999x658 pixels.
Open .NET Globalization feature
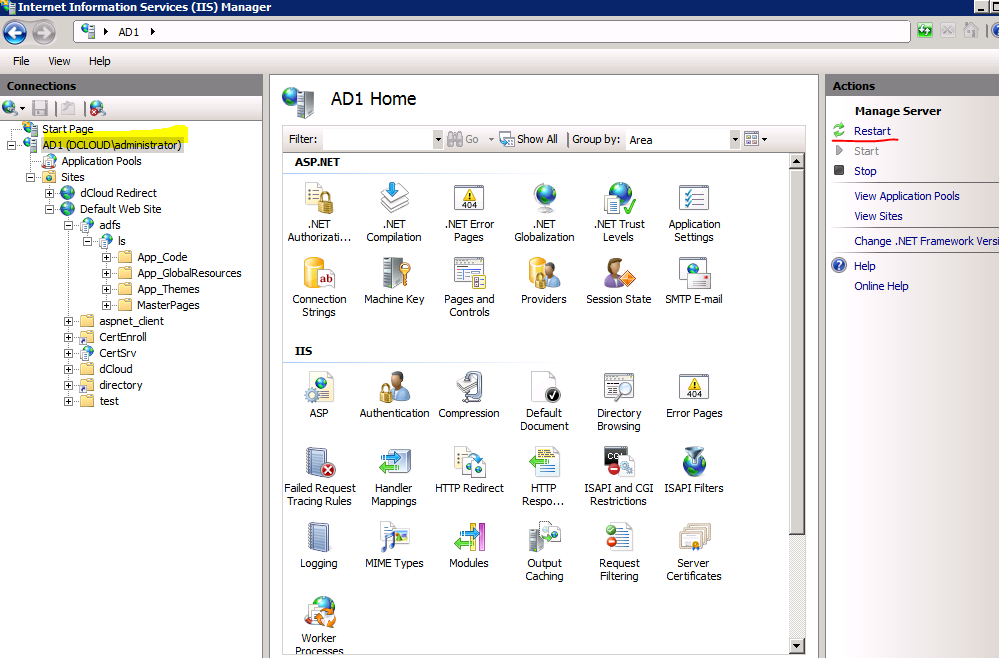[544, 213]
